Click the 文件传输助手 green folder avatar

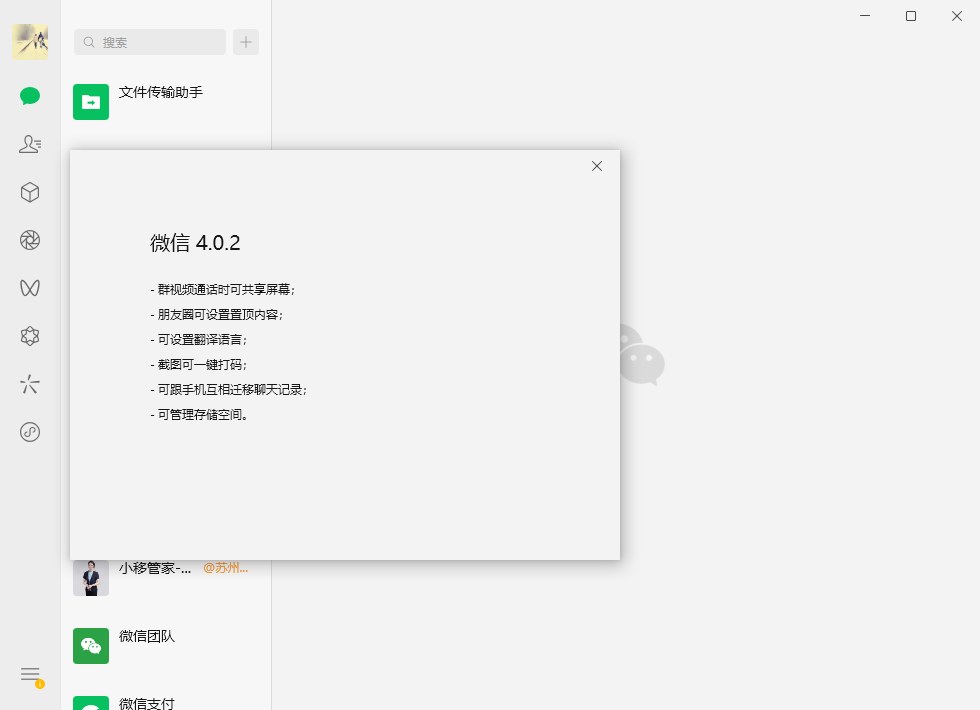pyautogui.click(x=91, y=102)
